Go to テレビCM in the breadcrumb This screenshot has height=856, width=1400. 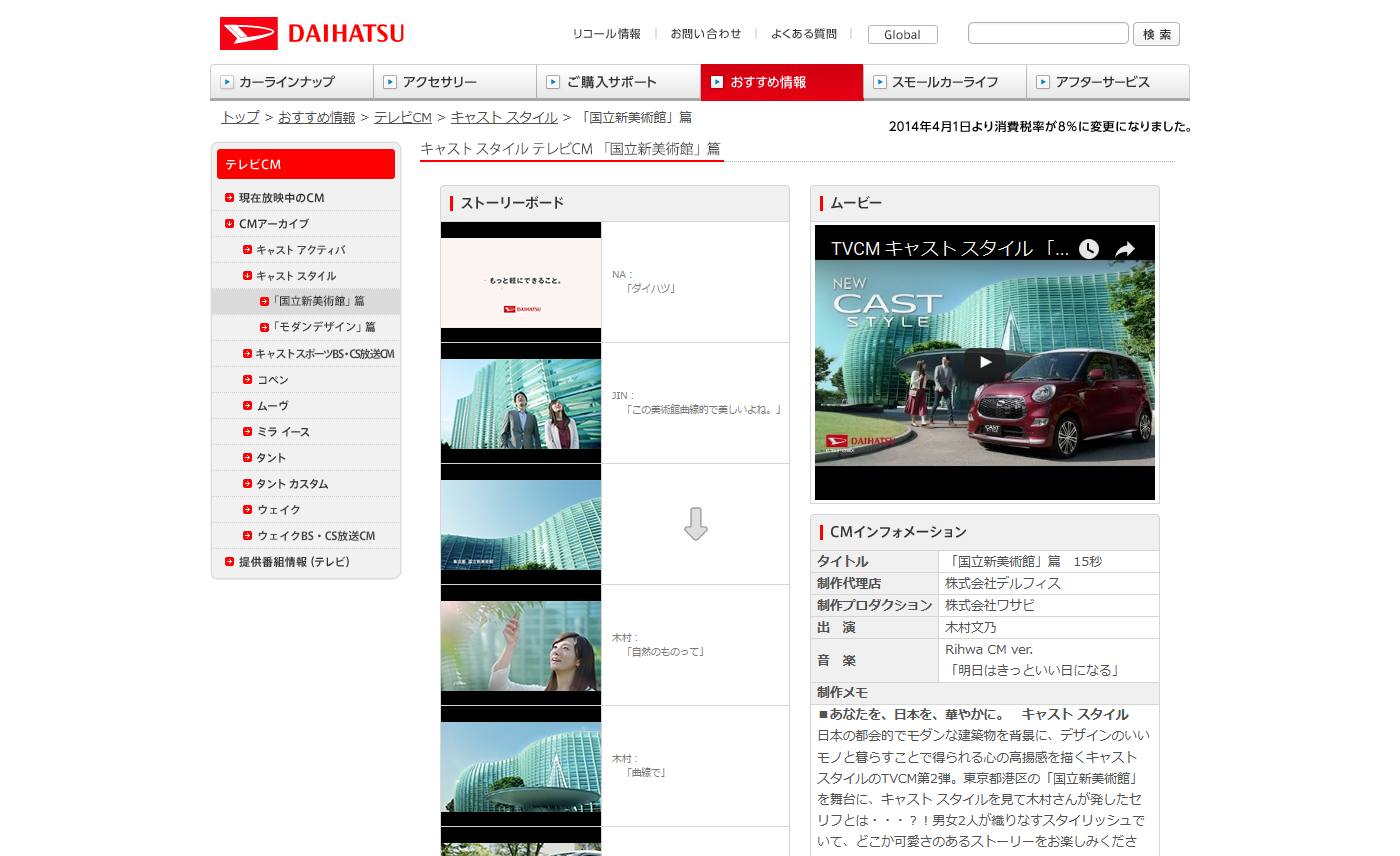pyautogui.click(x=403, y=117)
